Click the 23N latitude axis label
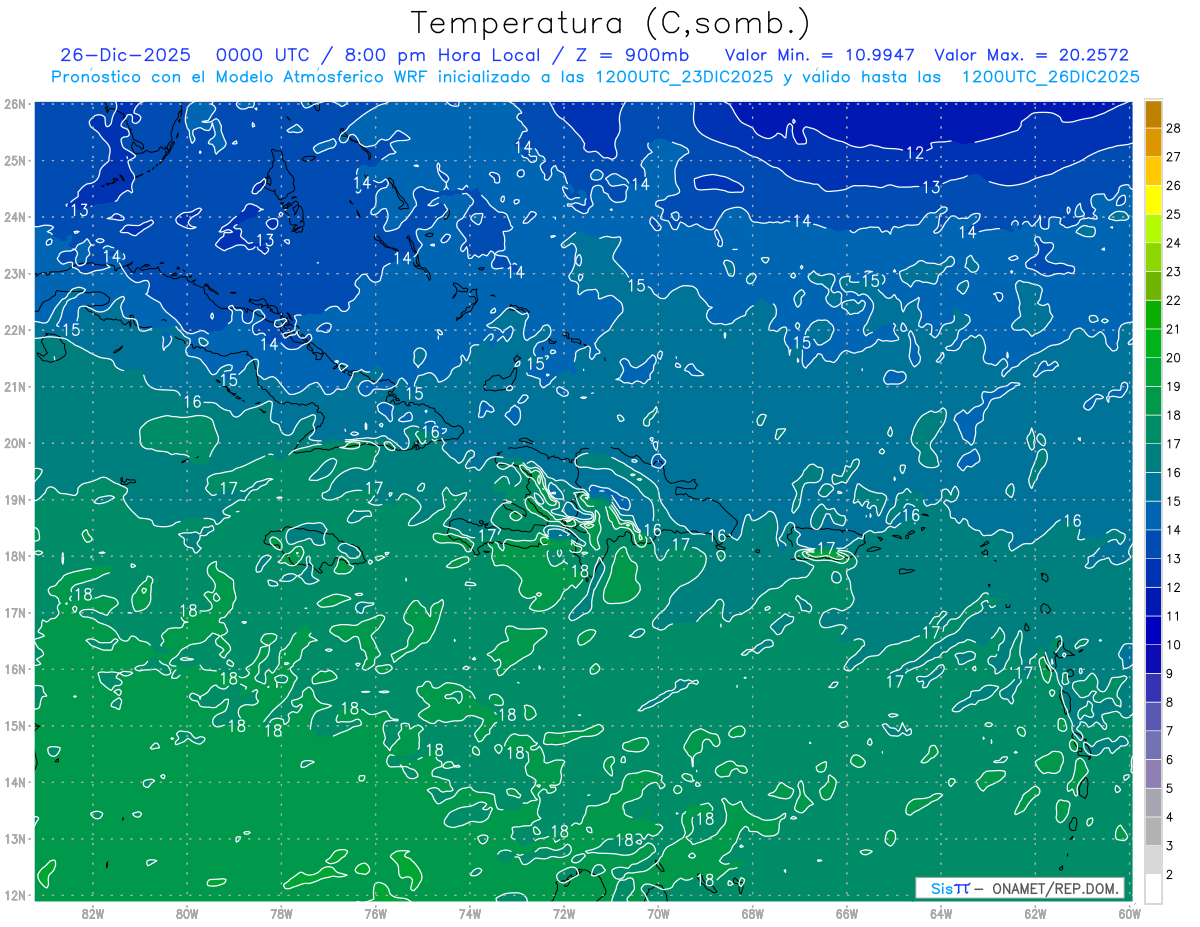Image resolution: width=1200 pixels, height=927 pixels. (x=15, y=273)
